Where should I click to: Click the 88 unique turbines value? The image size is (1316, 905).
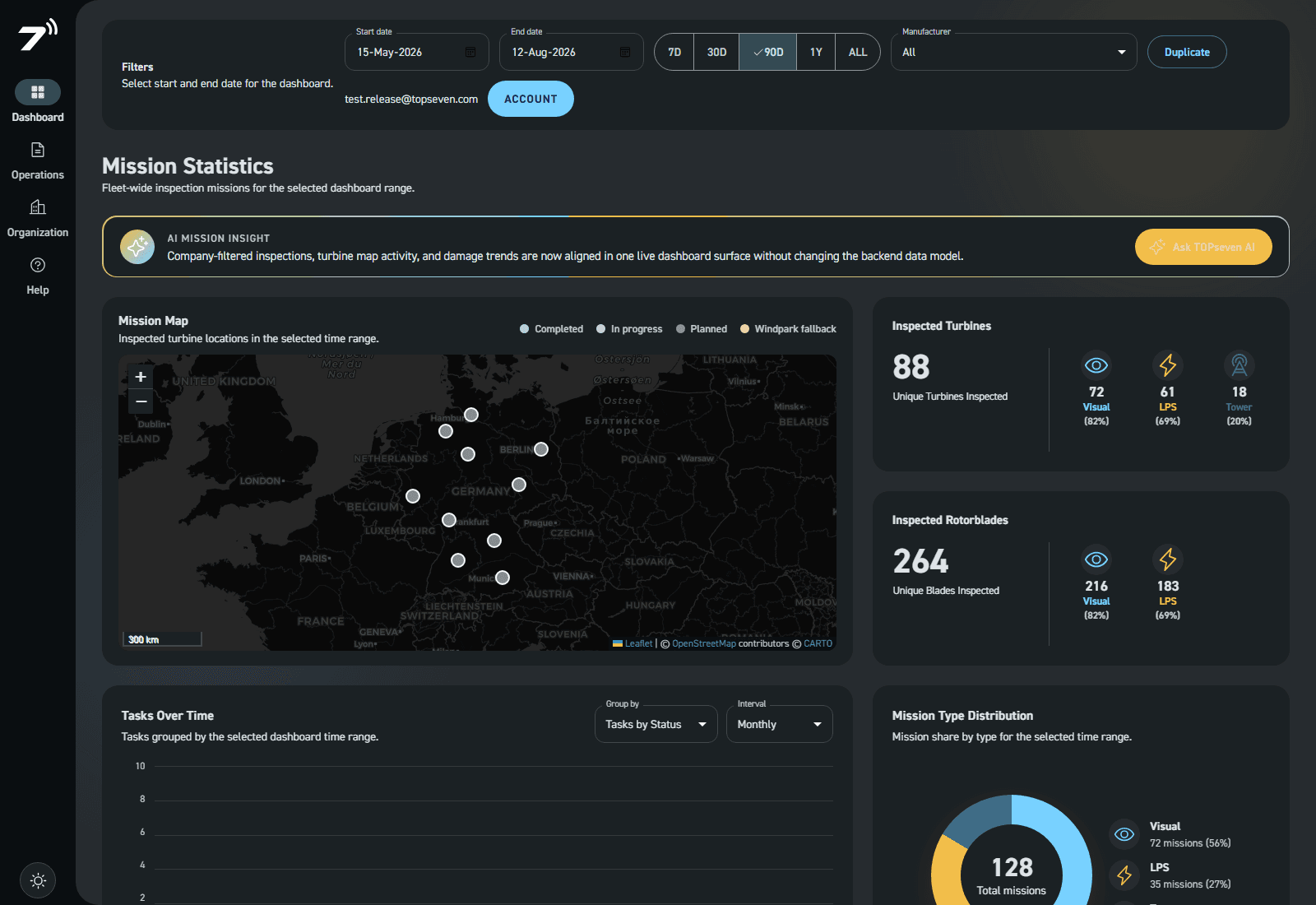point(911,367)
